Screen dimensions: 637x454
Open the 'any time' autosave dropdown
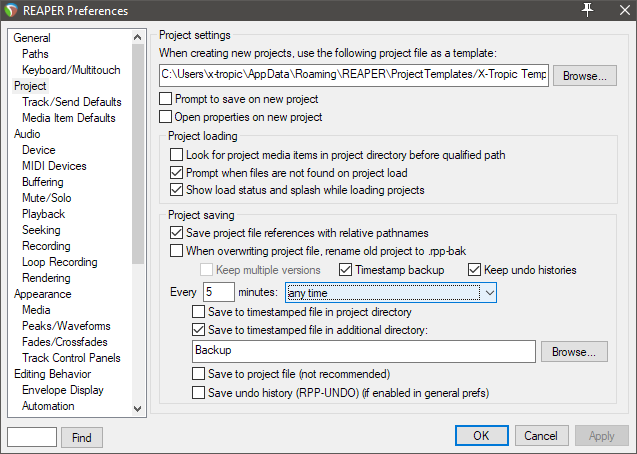pos(391,293)
